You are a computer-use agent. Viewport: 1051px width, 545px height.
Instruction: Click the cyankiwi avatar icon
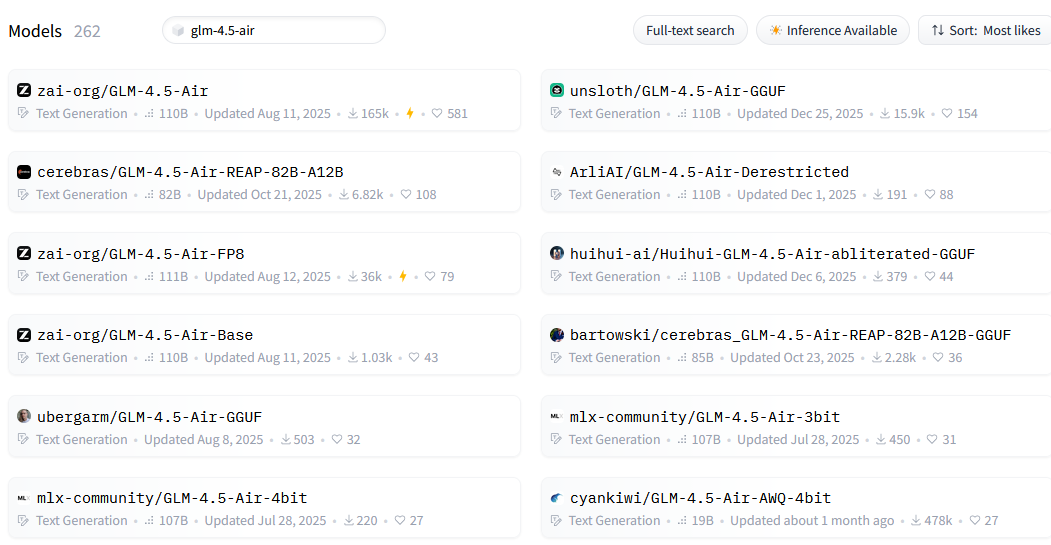click(x=557, y=498)
